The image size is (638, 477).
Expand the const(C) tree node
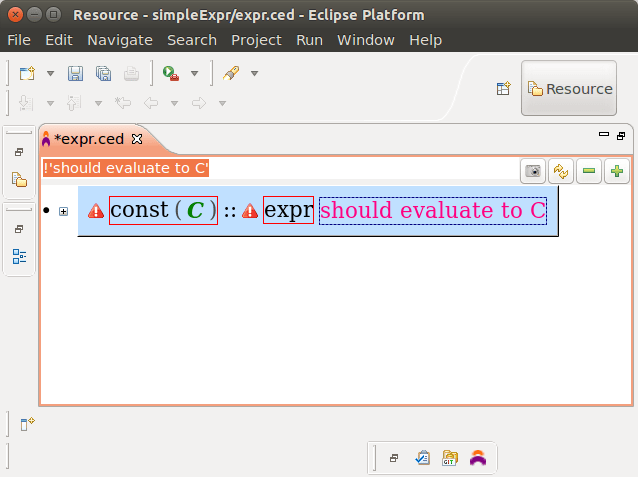pos(64,211)
